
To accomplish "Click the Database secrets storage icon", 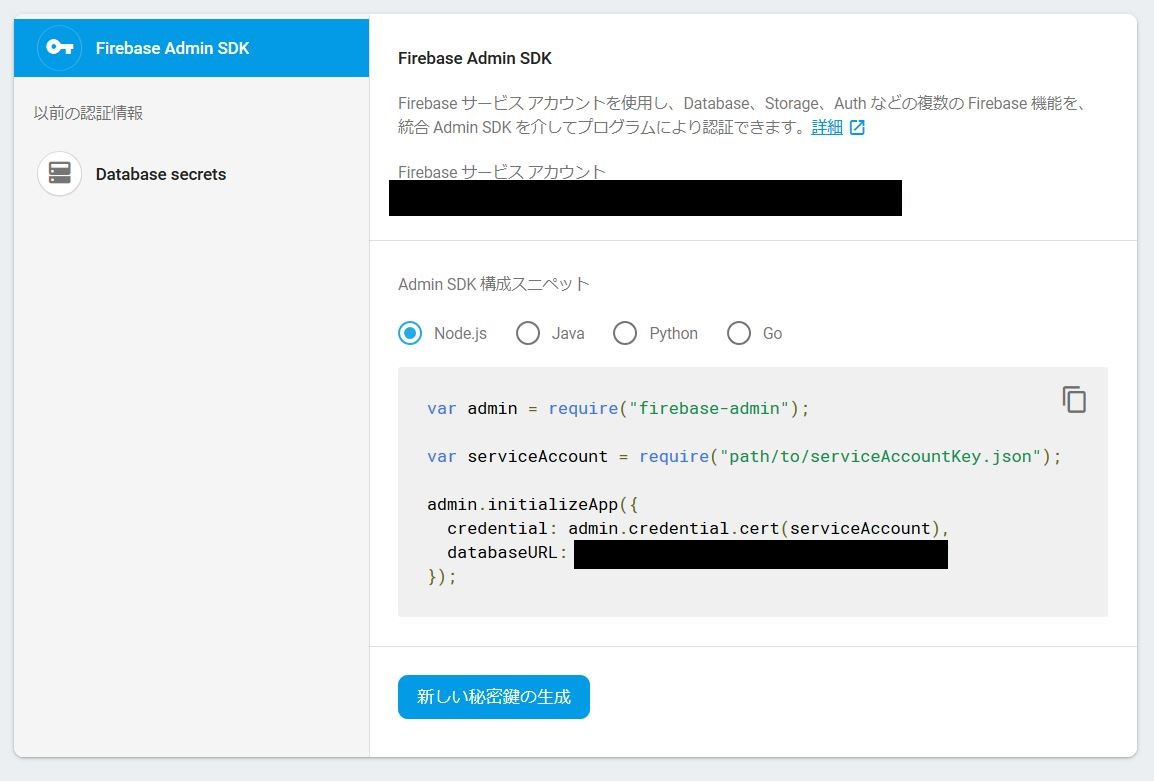I will (x=60, y=174).
